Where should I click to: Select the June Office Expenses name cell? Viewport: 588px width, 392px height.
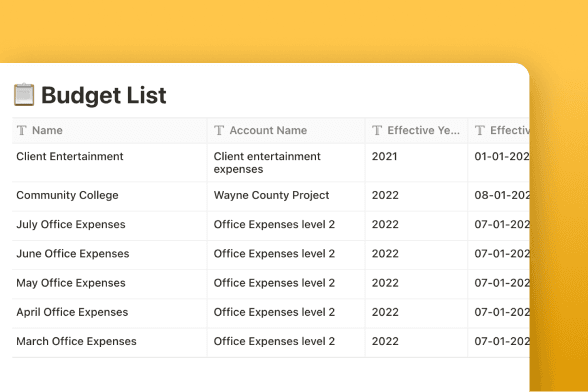click(110, 255)
